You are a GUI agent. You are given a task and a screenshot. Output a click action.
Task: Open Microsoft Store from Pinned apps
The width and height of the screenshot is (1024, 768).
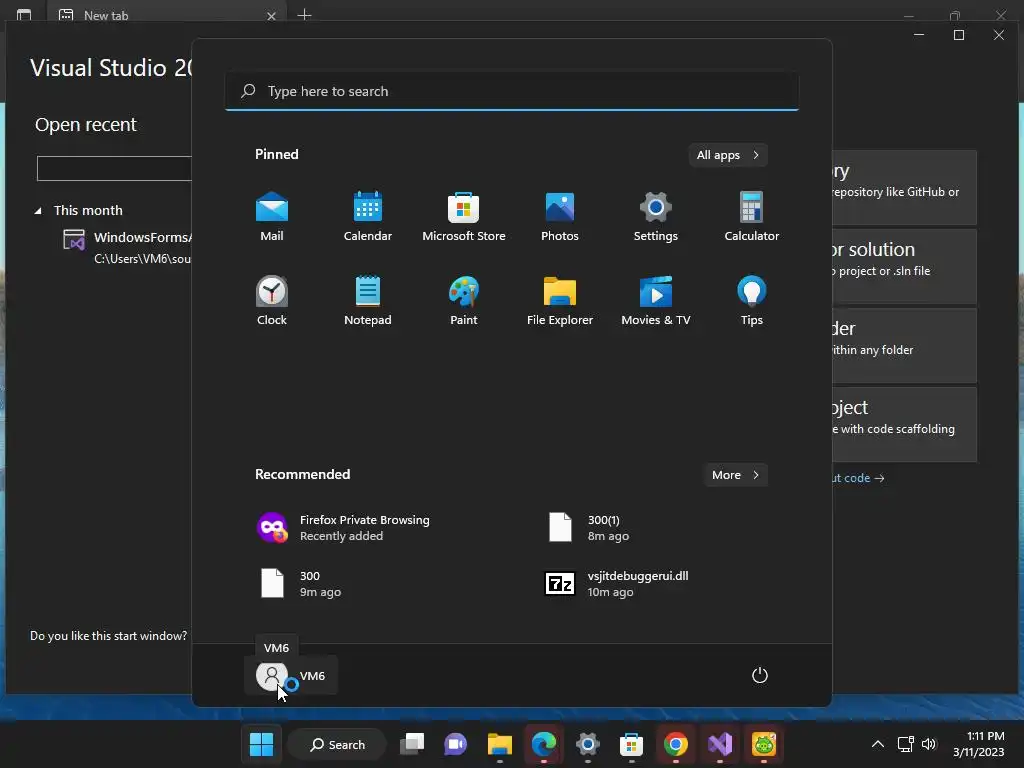(x=464, y=217)
